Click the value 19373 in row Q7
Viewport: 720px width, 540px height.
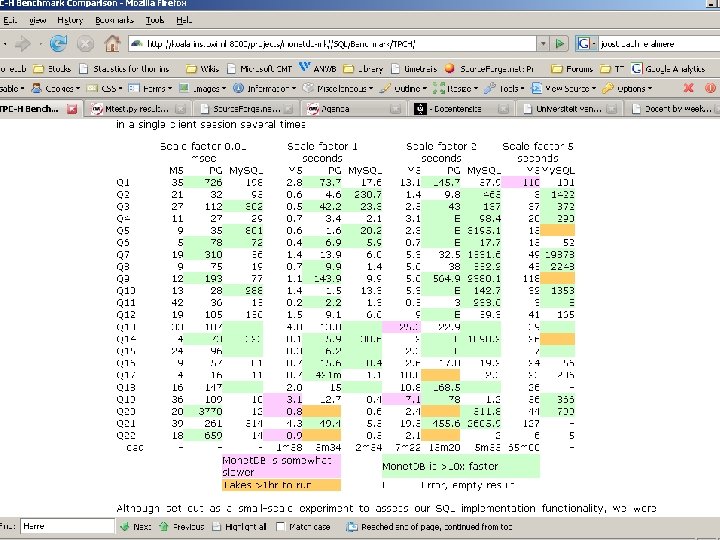[x=560, y=255]
